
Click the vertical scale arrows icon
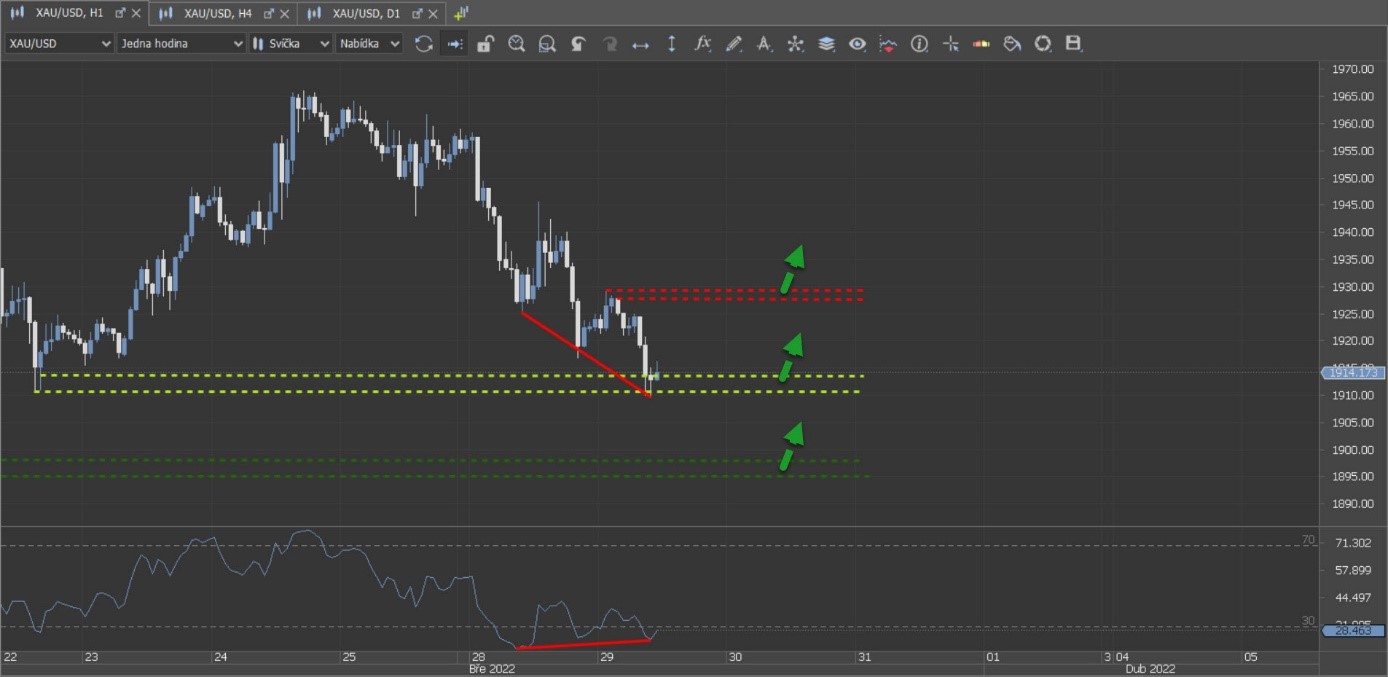click(x=672, y=44)
